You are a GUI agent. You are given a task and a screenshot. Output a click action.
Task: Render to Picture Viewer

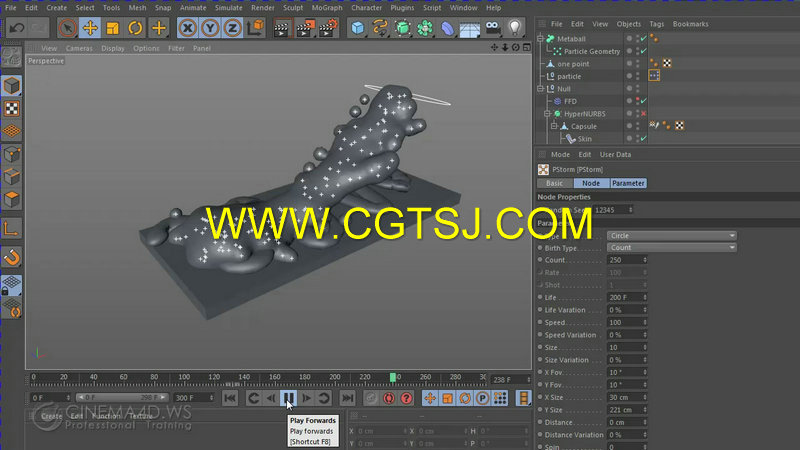coord(305,28)
